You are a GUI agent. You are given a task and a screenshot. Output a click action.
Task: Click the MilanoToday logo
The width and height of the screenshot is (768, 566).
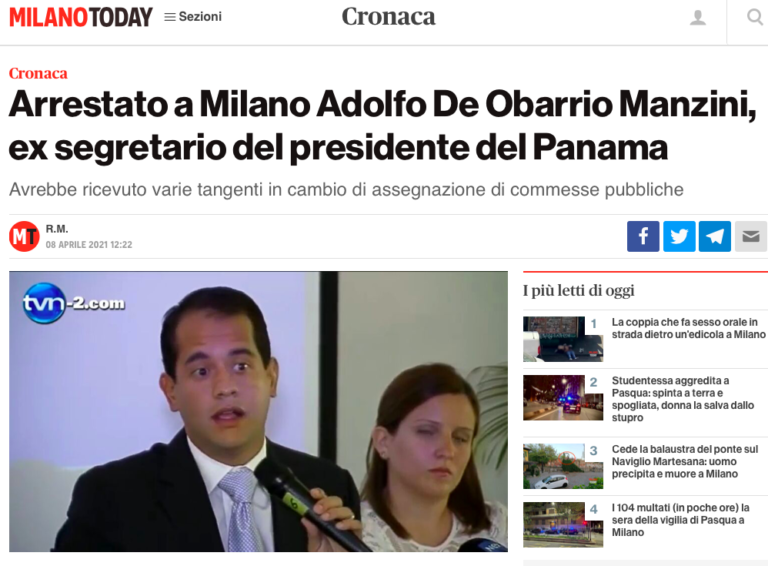click(x=81, y=17)
